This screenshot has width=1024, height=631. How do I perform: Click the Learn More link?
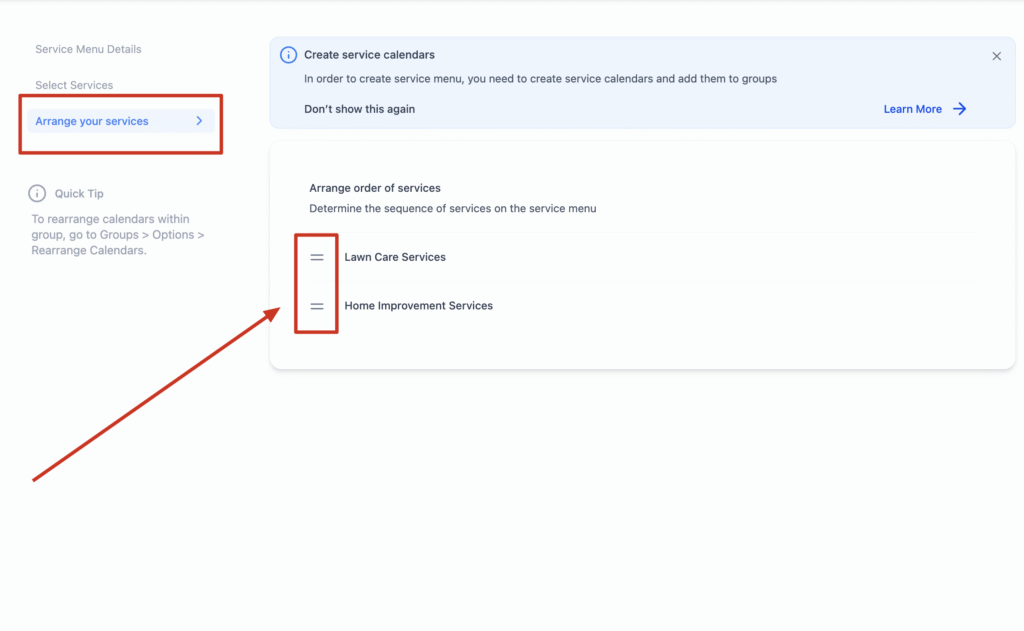[x=912, y=109]
